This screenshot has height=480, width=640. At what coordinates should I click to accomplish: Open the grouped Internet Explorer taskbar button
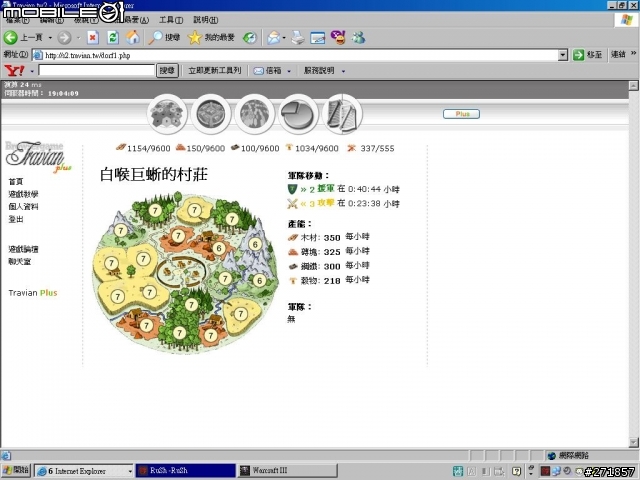(x=83, y=471)
